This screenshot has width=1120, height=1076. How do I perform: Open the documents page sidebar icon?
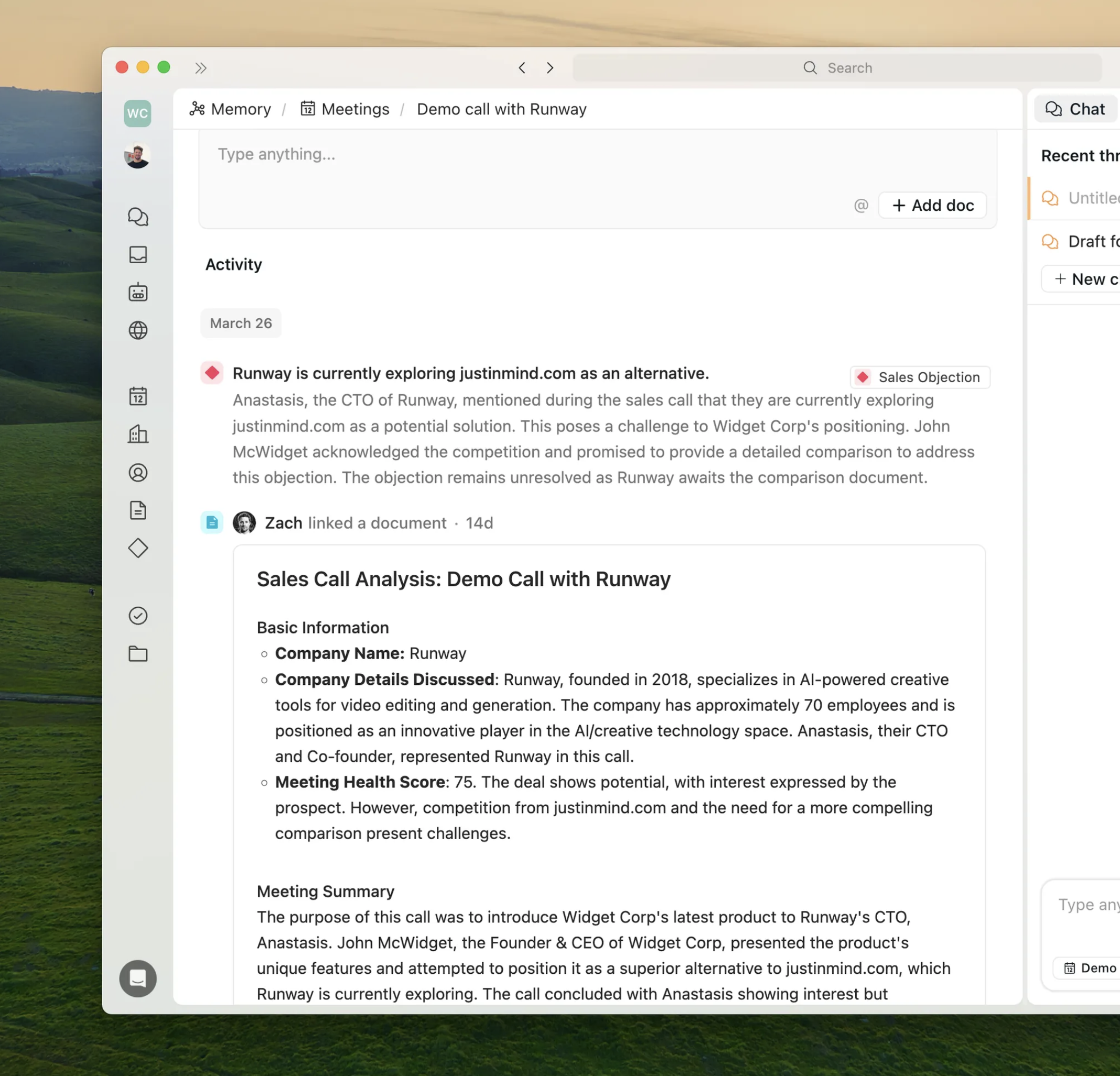coord(138,510)
